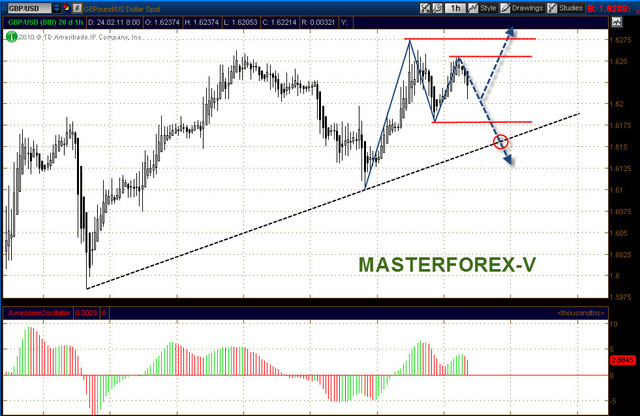Click the 1.6275 price axis label
Viewport: 640px width, 416px height.
(620, 40)
